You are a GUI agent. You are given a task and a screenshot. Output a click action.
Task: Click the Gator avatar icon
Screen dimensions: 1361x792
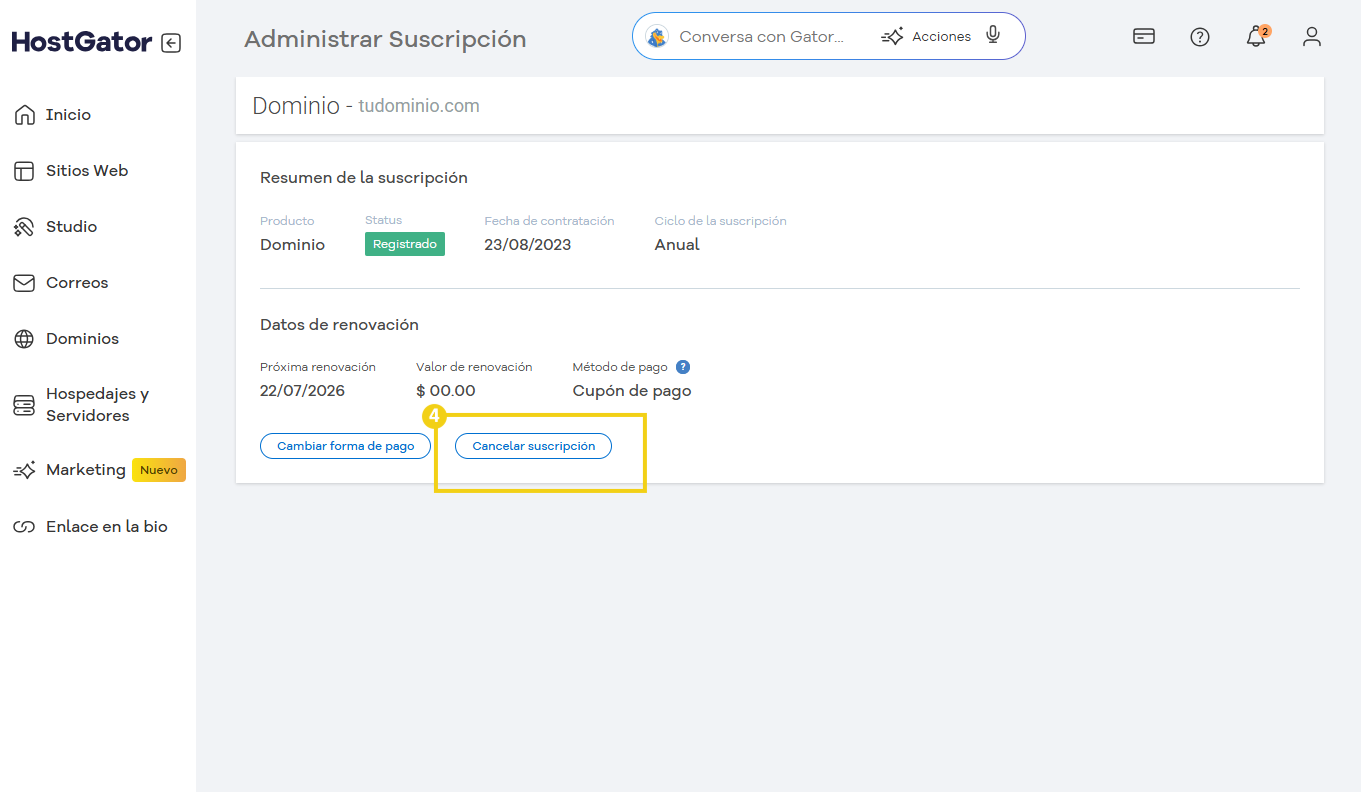tap(657, 37)
